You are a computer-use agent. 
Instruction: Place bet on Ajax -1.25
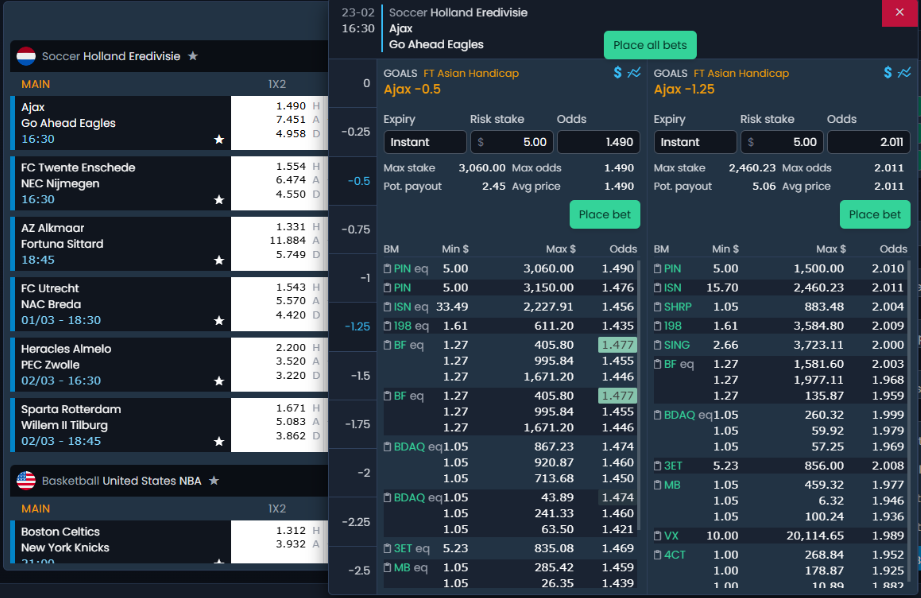tap(875, 214)
